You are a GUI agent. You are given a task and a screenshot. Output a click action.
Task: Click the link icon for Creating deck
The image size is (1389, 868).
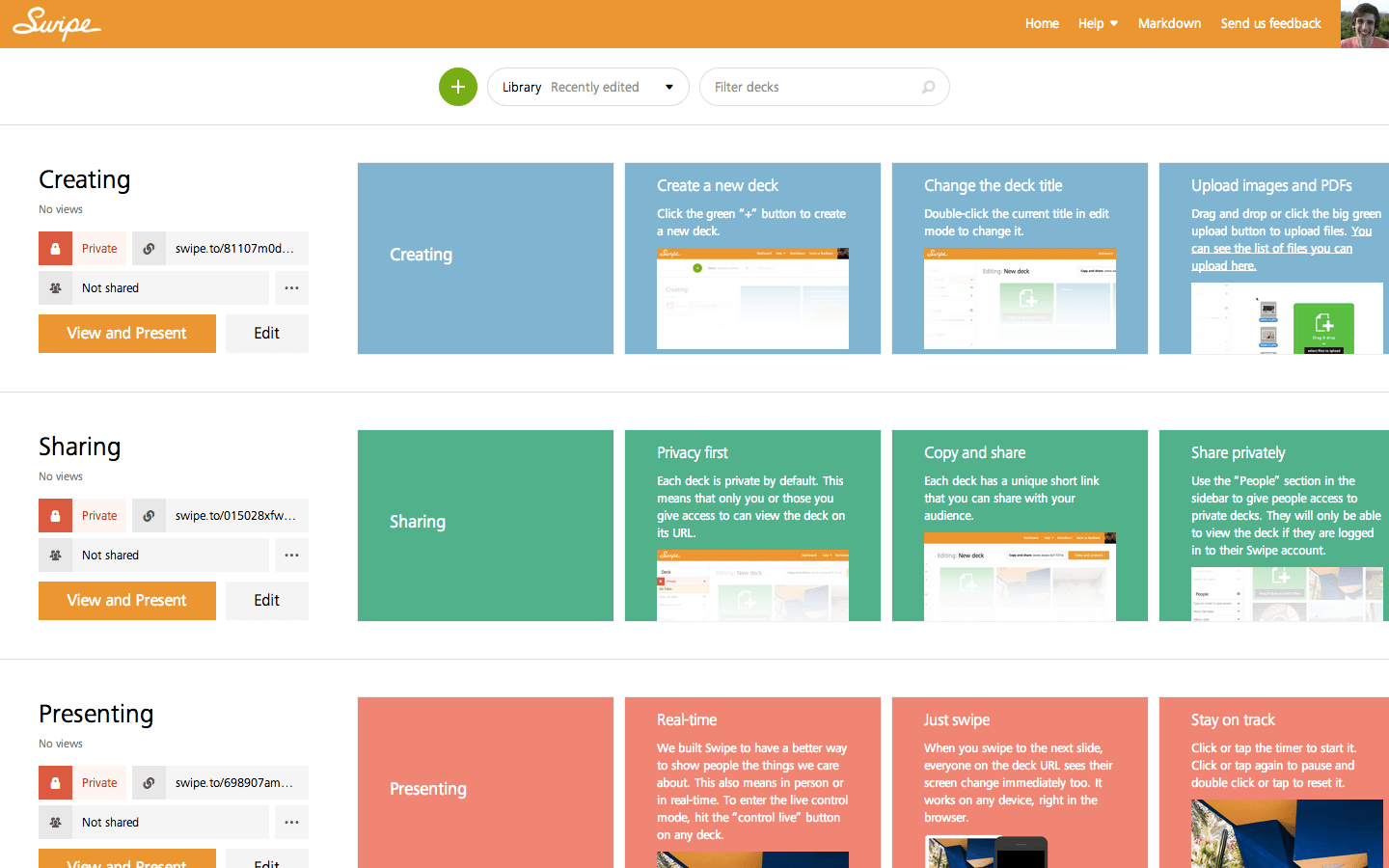click(x=149, y=249)
